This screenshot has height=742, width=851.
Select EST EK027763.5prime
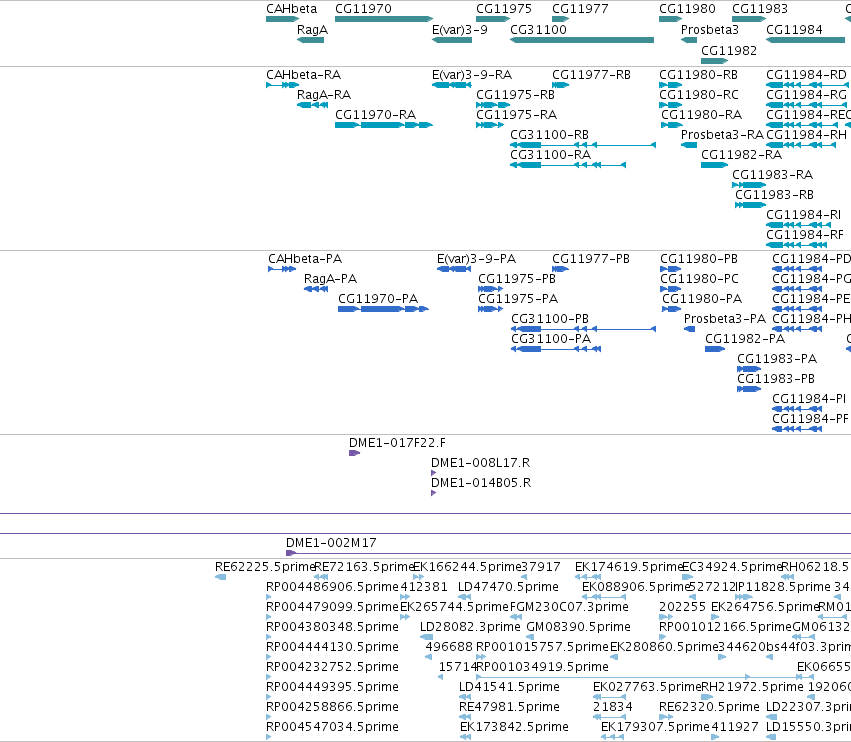click(x=647, y=687)
